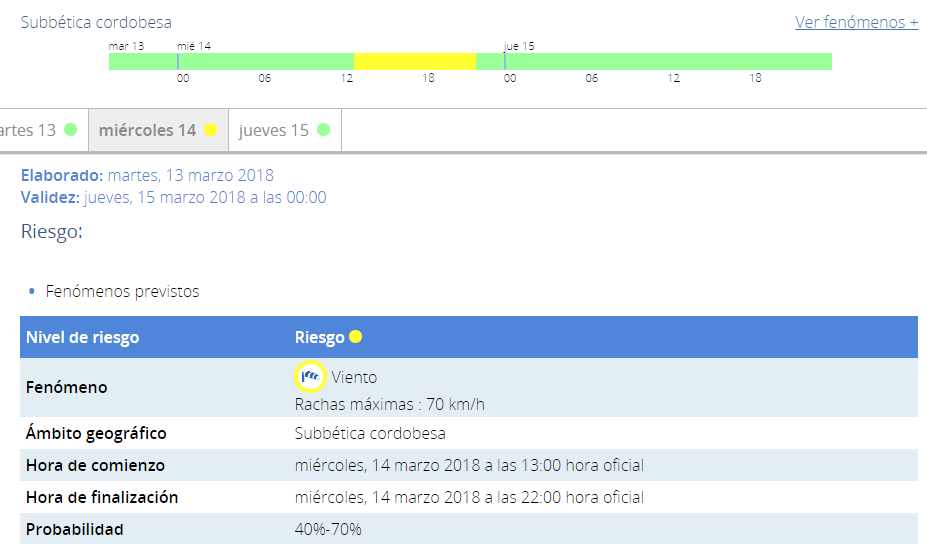Click the start time '13:00 hora oficial' cell

pos(469,465)
